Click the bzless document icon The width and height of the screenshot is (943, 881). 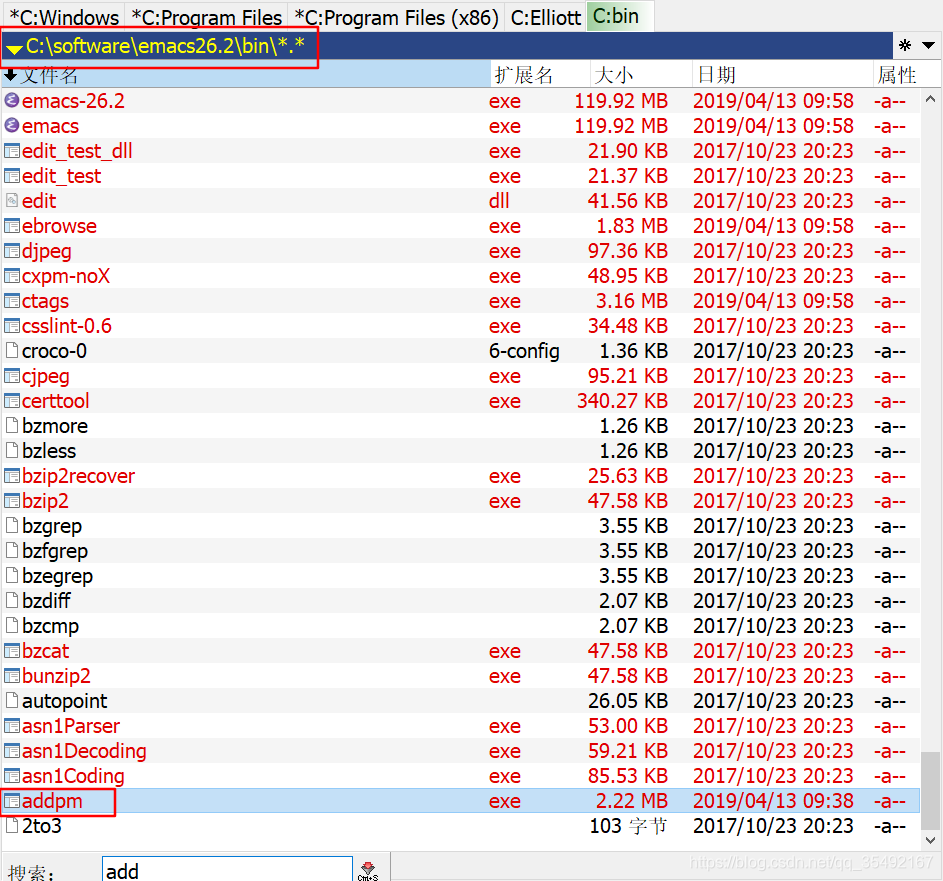[x=11, y=450]
